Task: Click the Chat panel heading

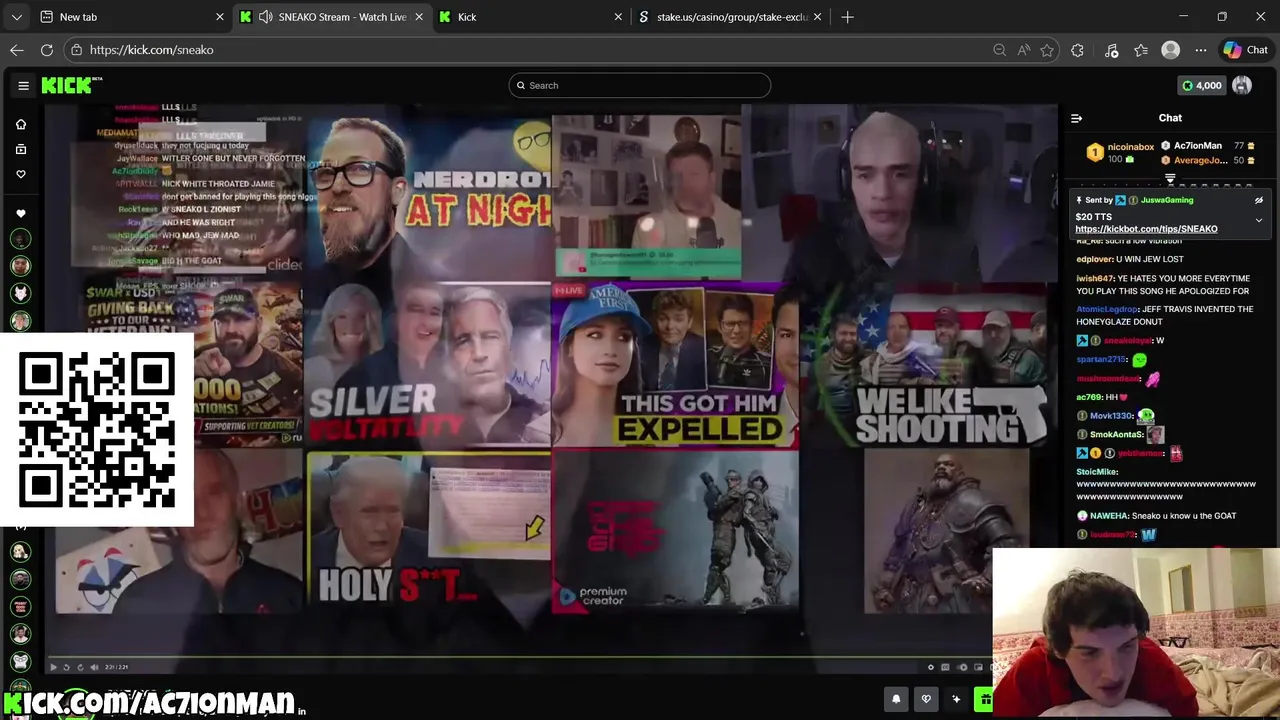Action: (x=1170, y=118)
